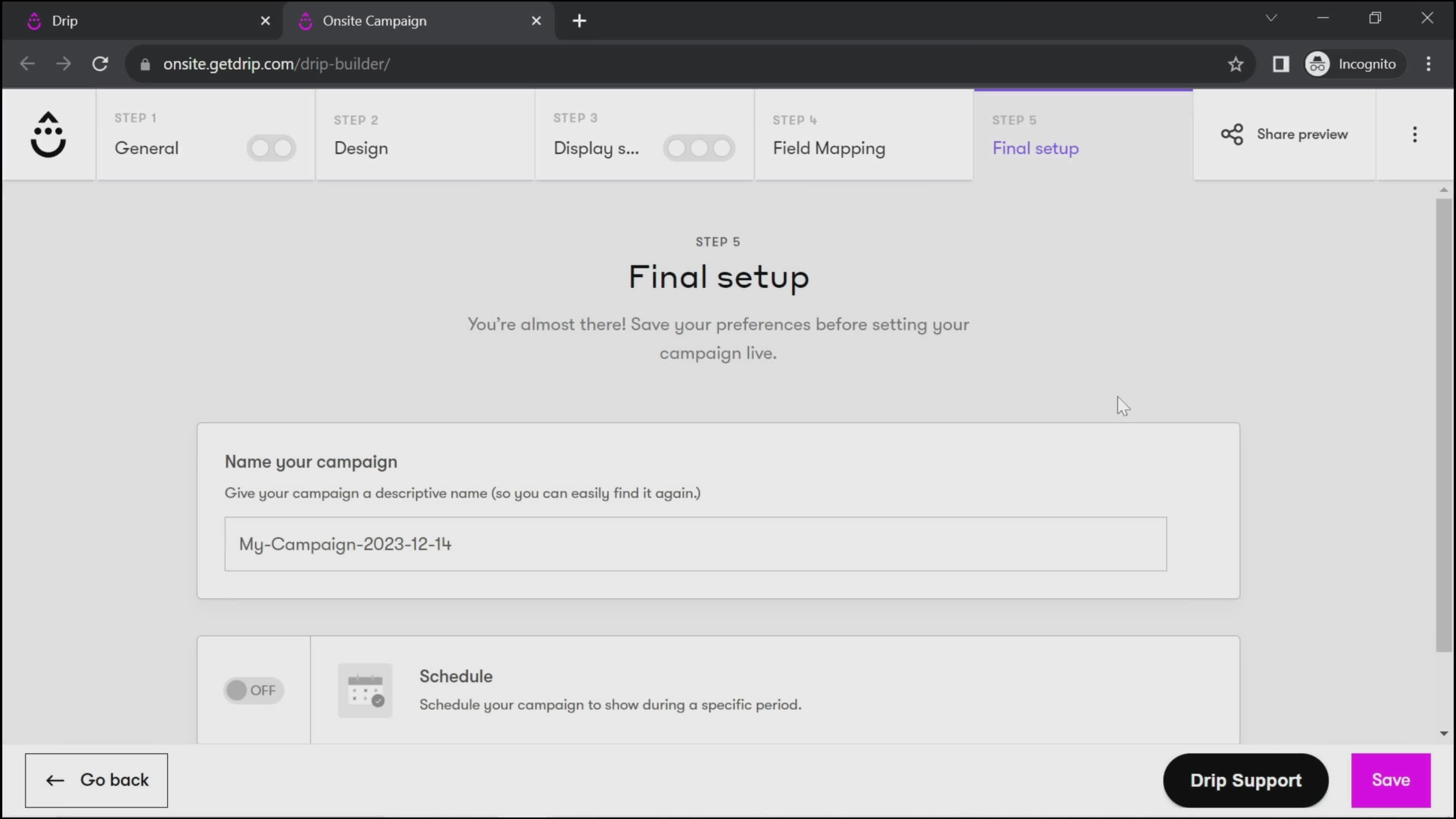
Task: Click the Share preview icon
Action: (1232, 133)
